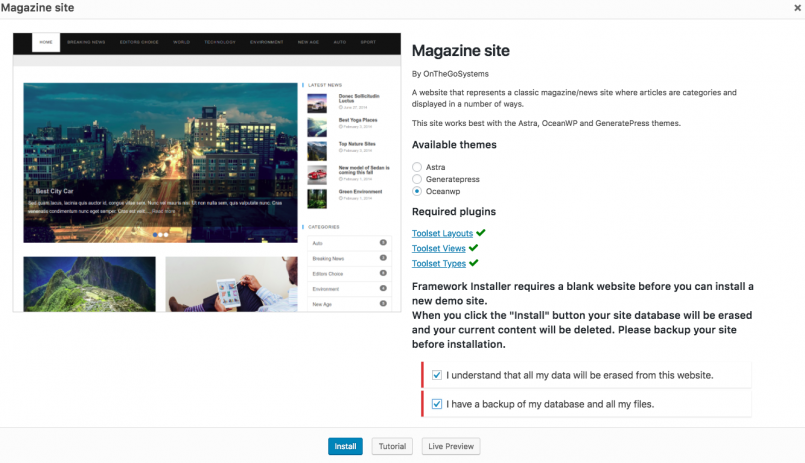Click the 'Best City Car' slide title
Viewport: 805px width, 463px height.
(x=54, y=191)
